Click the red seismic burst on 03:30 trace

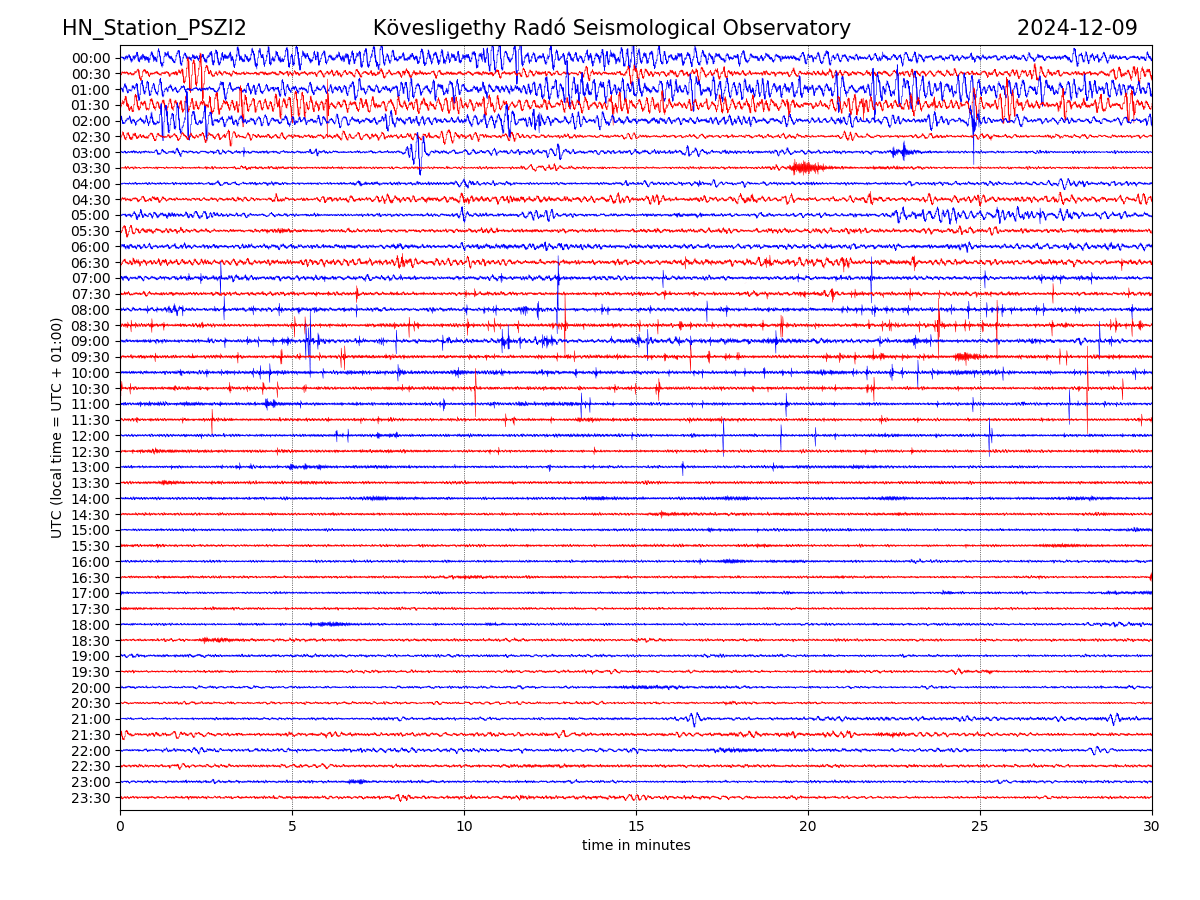pyautogui.click(x=806, y=167)
